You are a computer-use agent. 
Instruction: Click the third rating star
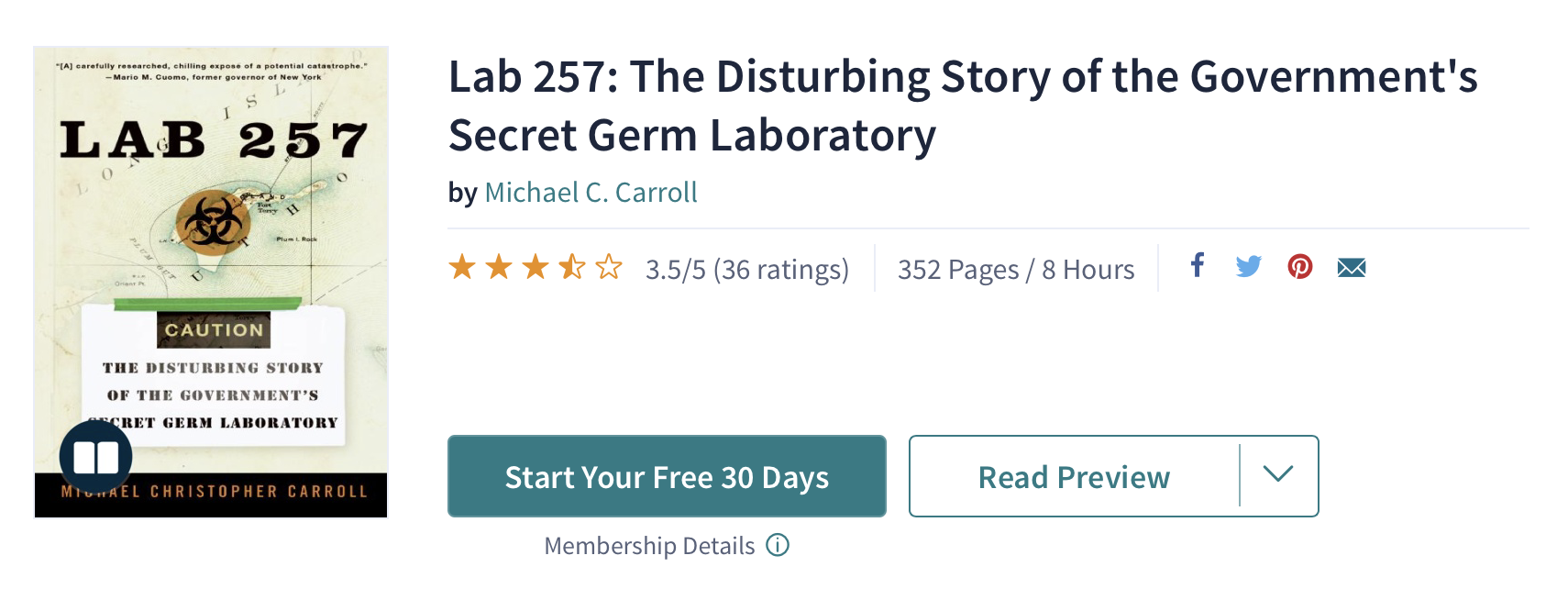pos(536,268)
